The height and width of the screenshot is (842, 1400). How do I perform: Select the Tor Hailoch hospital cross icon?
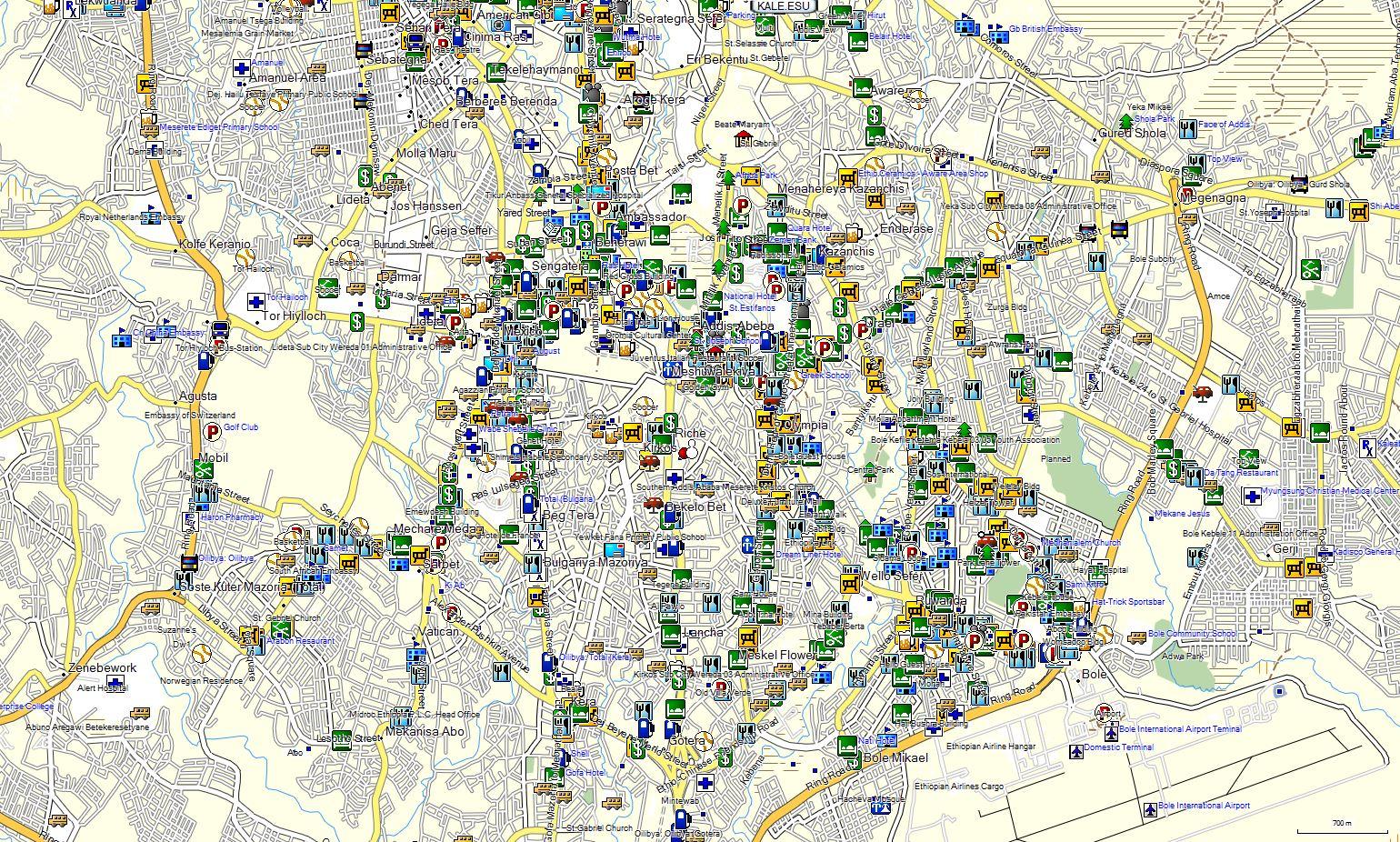pos(256,302)
